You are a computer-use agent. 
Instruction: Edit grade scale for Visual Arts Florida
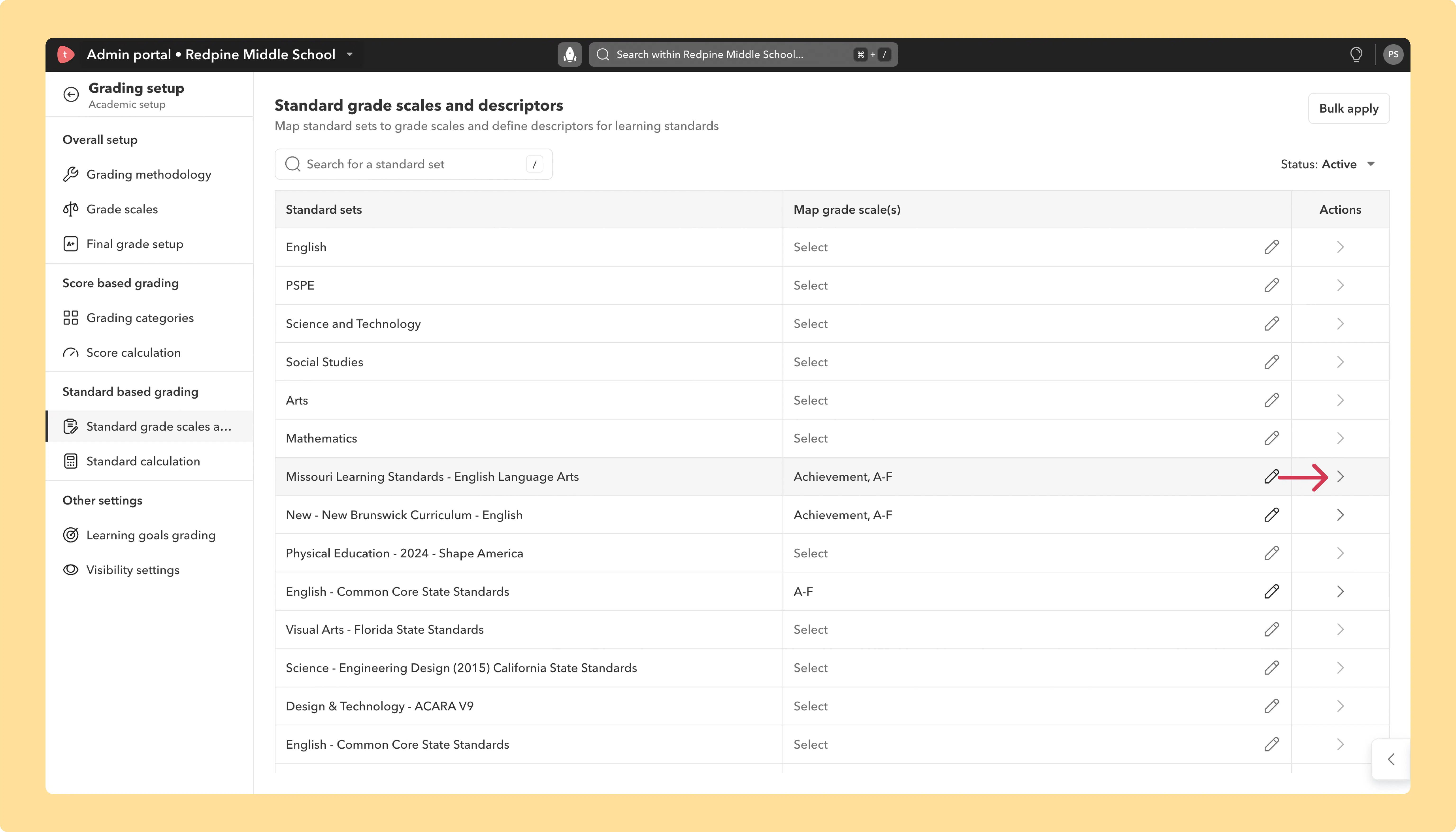click(x=1271, y=629)
